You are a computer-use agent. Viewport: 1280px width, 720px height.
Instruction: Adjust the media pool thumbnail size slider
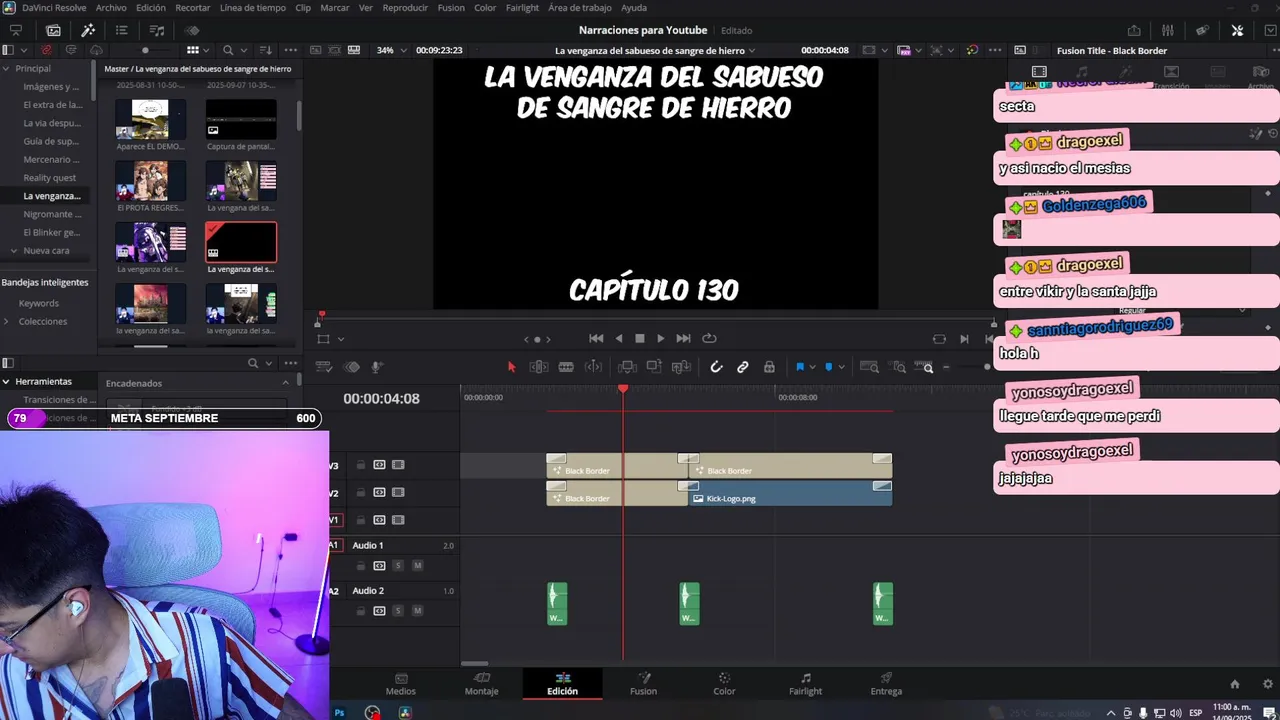pyautogui.click(x=145, y=50)
